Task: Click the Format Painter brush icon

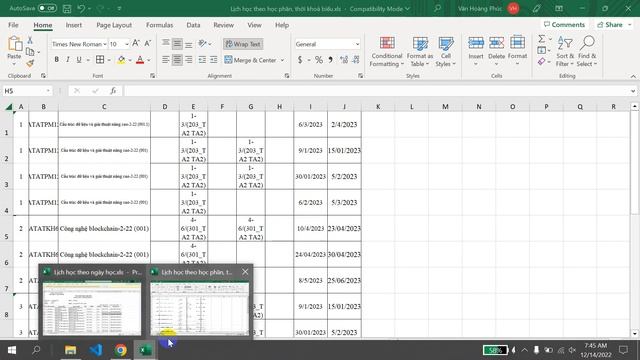Action: click(x=30, y=63)
